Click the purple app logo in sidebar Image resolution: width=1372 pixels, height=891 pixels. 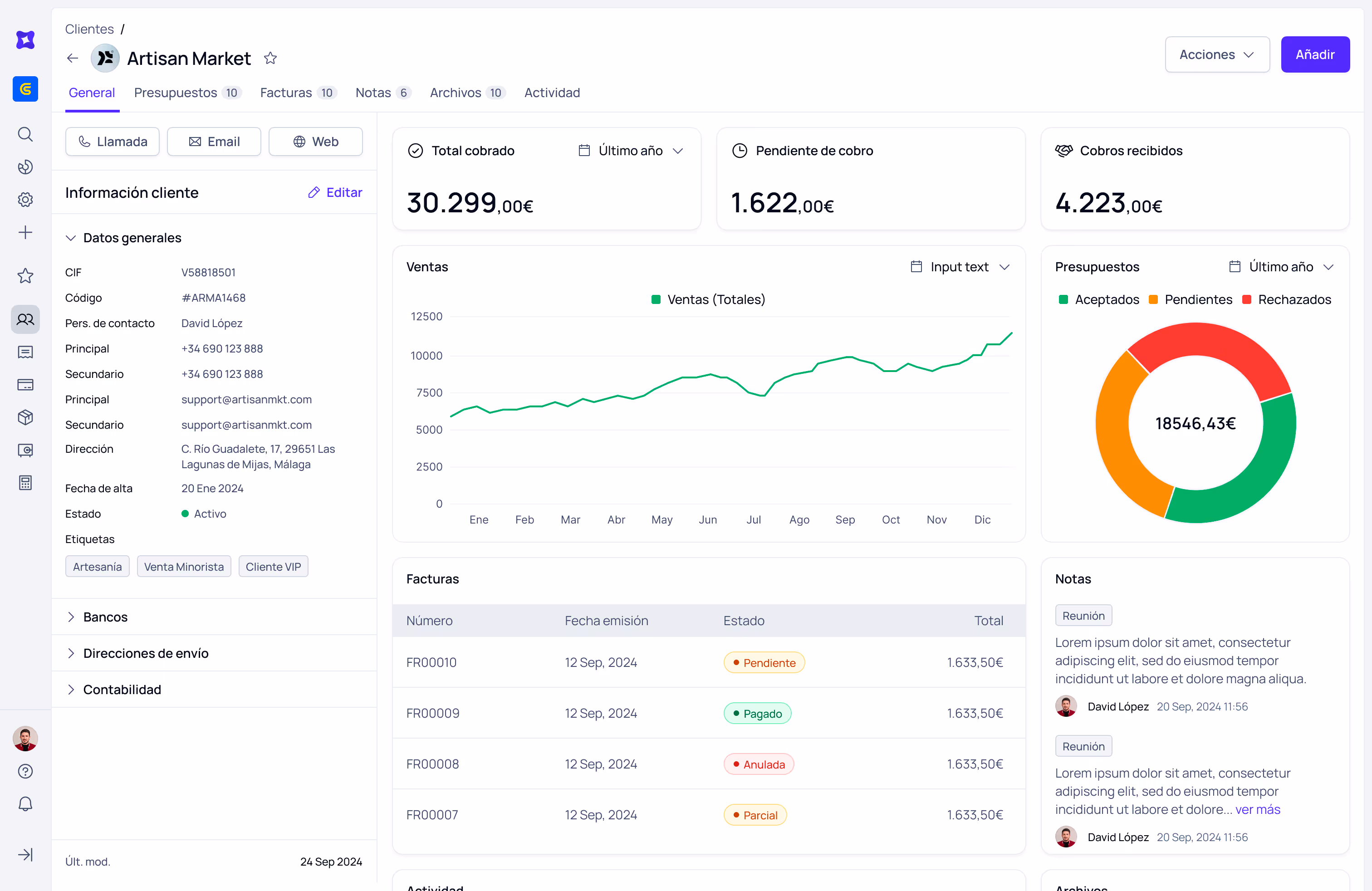[x=25, y=40]
